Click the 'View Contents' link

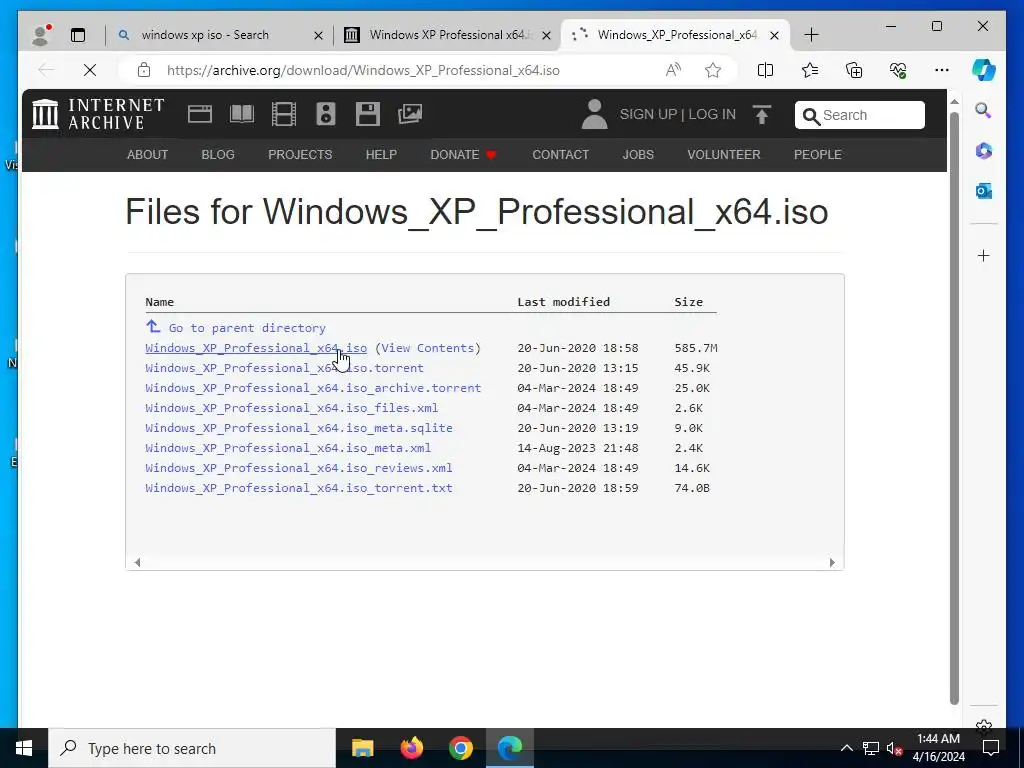coord(427,348)
